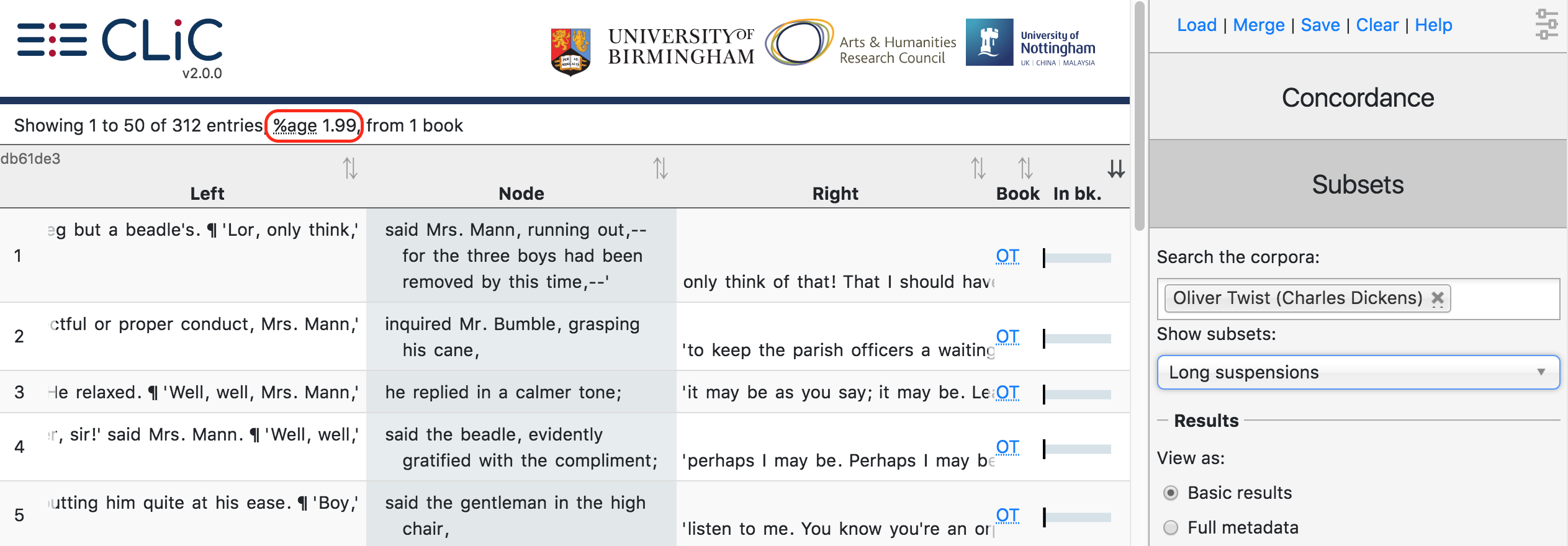
Task: Open the settings sliders icon
Action: (1546, 25)
